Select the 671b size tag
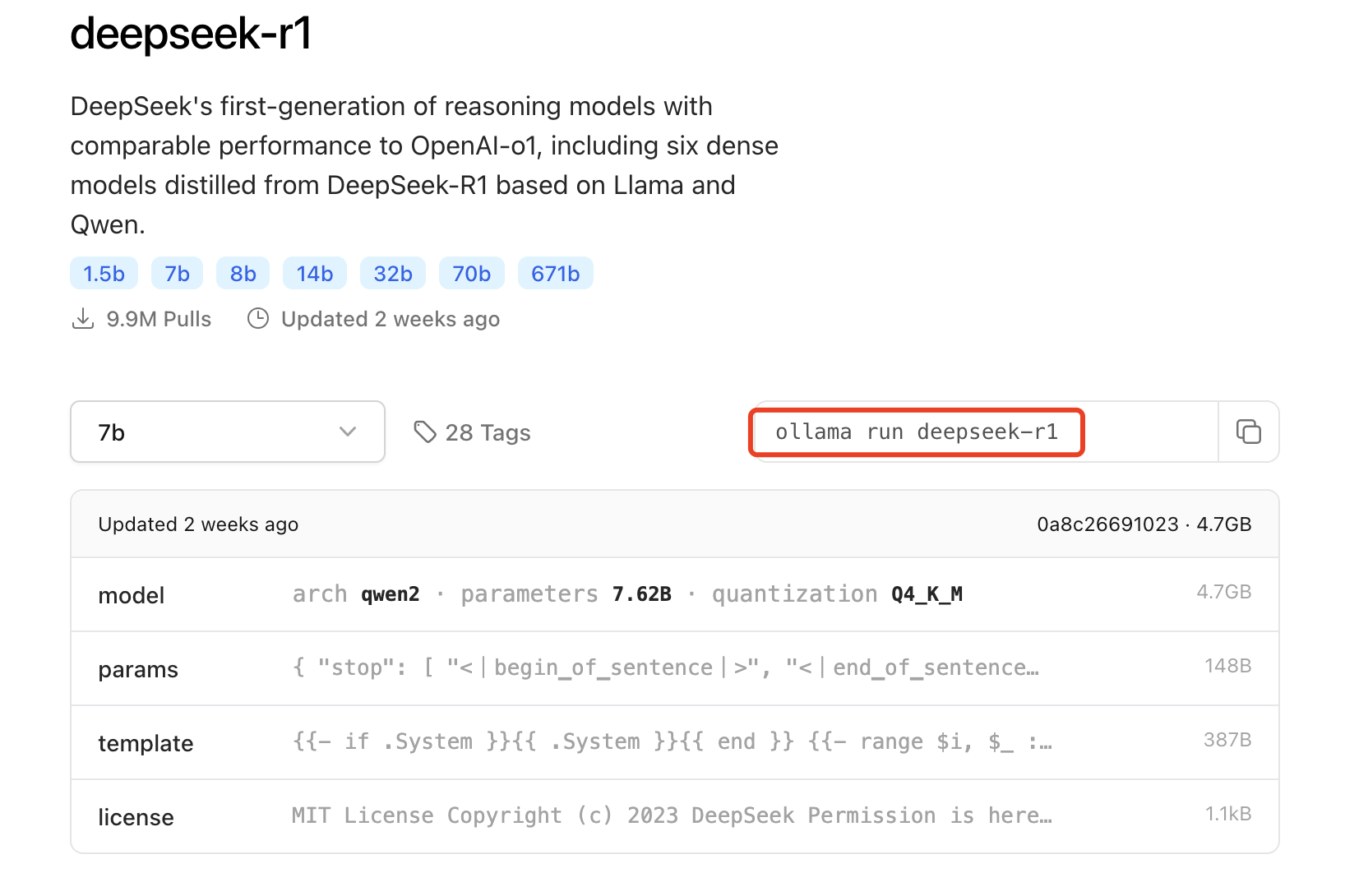 [556, 274]
